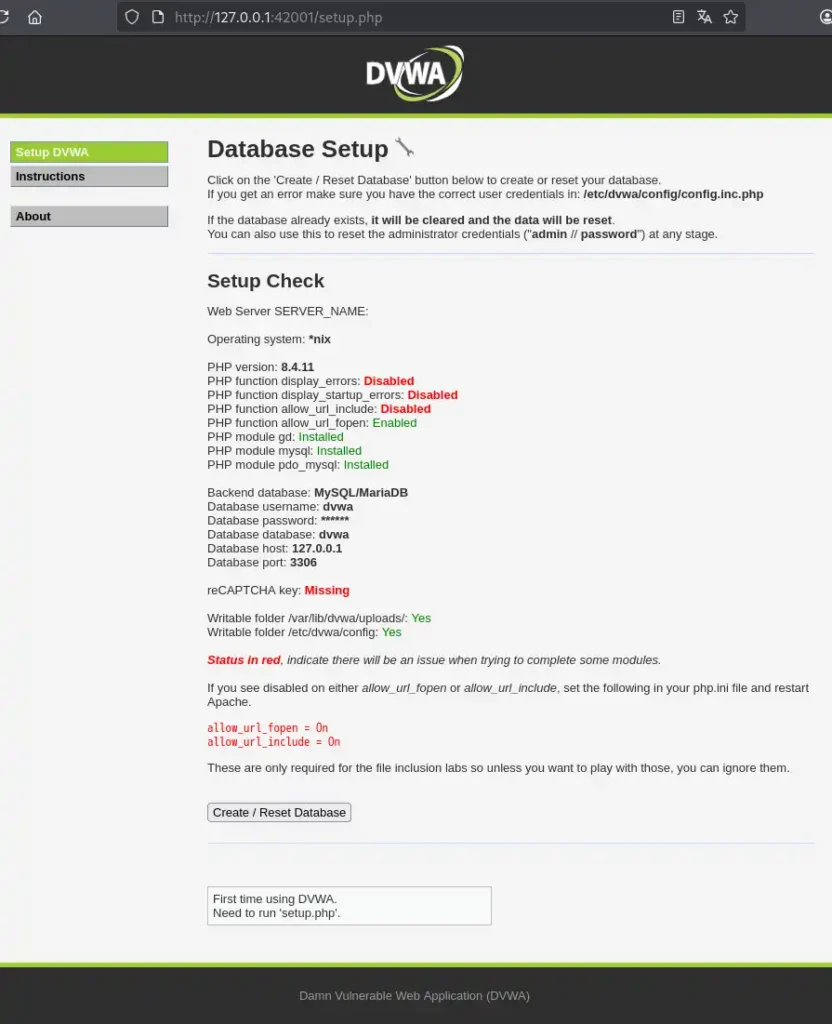Click the DVWA logo in header
This screenshot has height=1024, width=832.
coord(414,73)
